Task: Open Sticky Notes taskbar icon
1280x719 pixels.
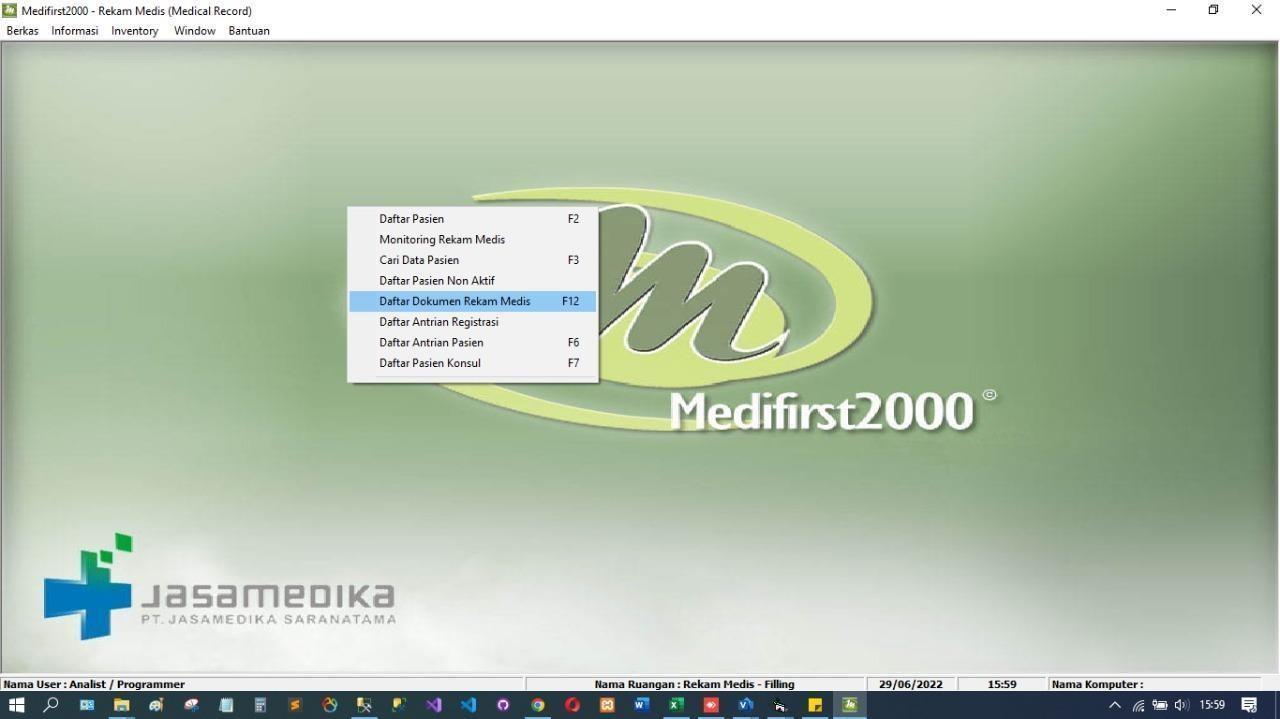Action: [815, 705]
